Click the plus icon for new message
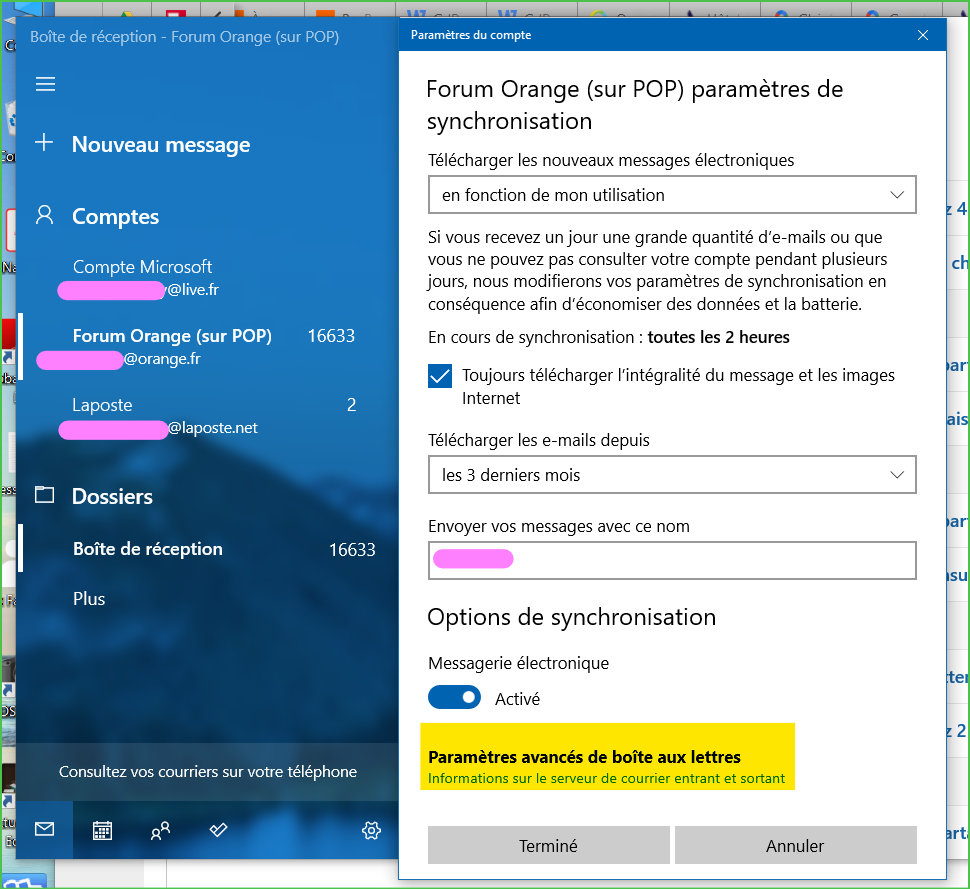The width and height of the screenshot is (970, 889). (x=44, y=142)
